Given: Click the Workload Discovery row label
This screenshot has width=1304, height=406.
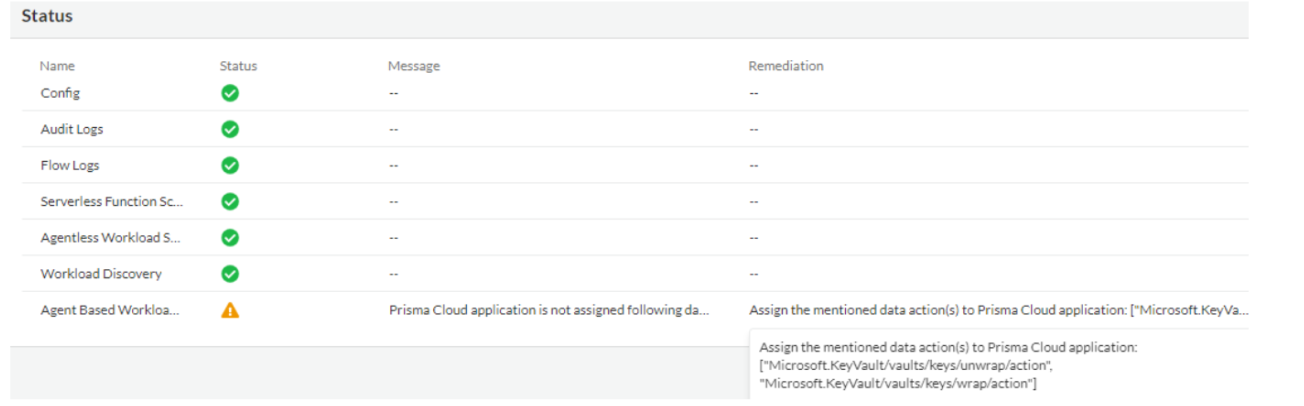Looking at the screenshot, I should pyautogui.click(x=101, y=273).
